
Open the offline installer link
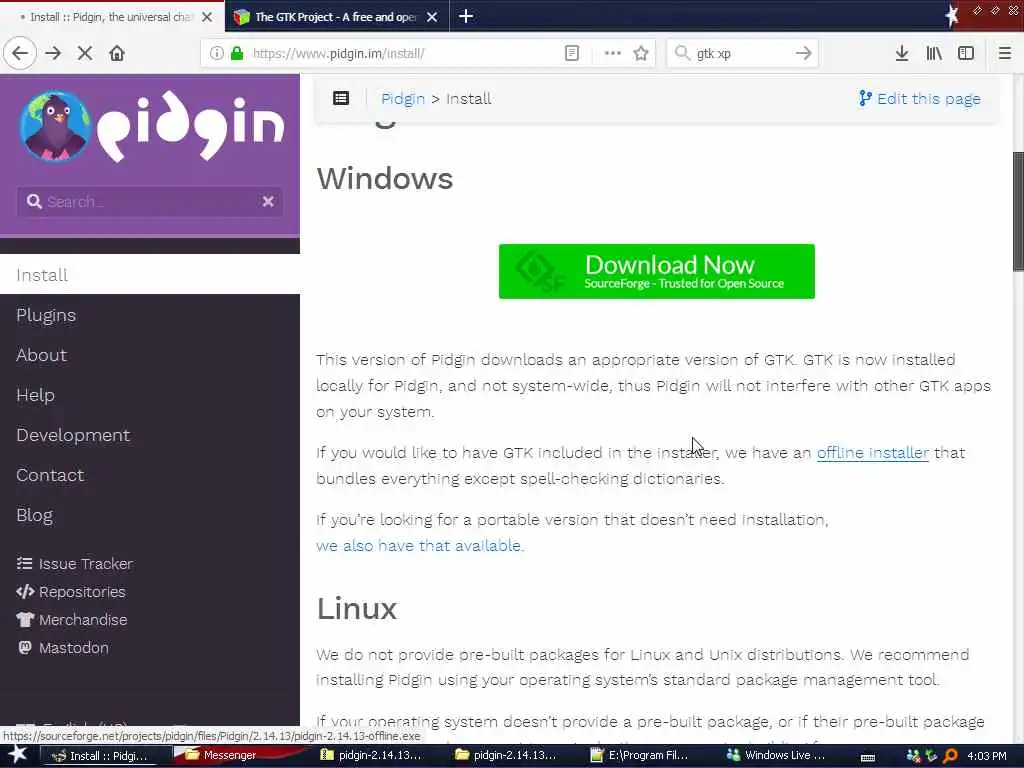pyautogui.click(x=872, y=453)
